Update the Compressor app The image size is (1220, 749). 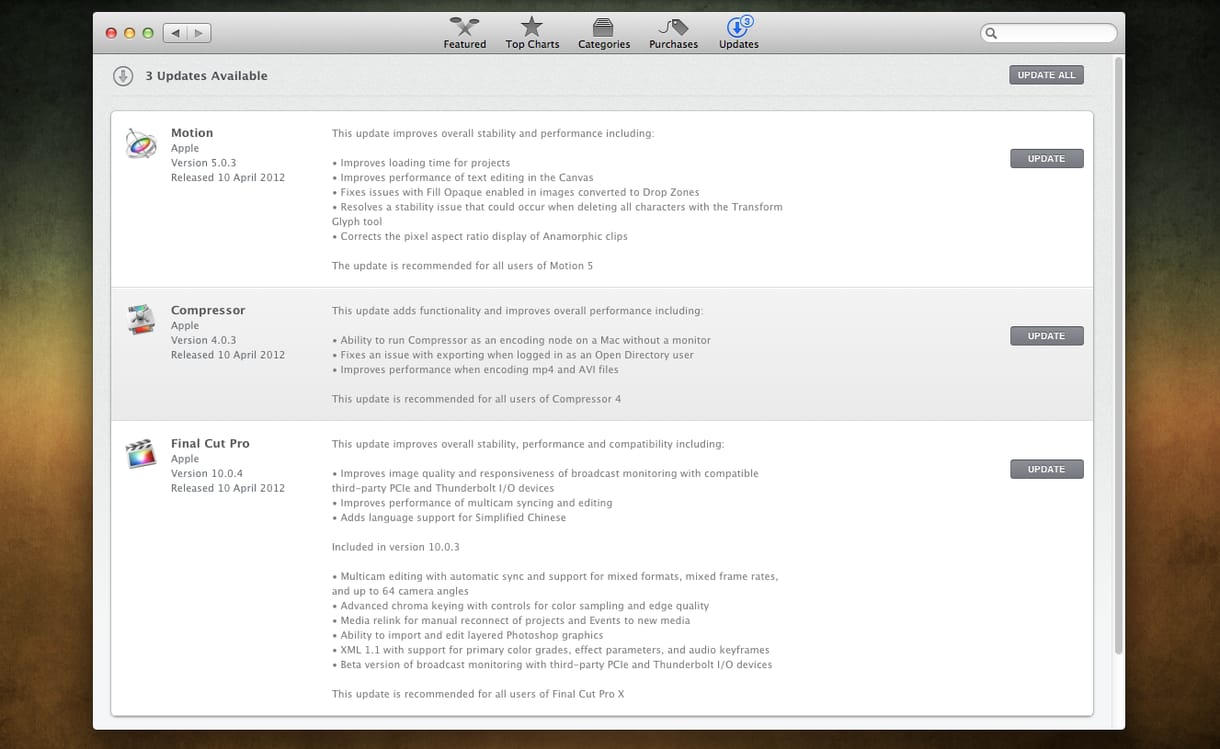tap(1047, 336)
